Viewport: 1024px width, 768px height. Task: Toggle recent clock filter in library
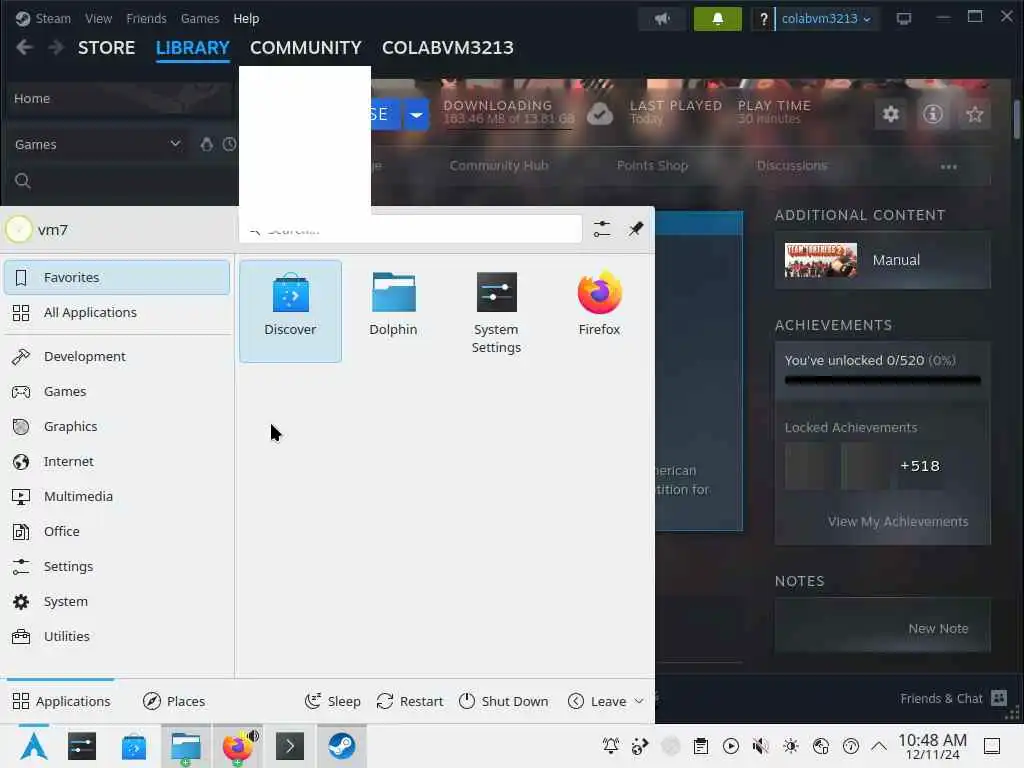coord(229,144)
